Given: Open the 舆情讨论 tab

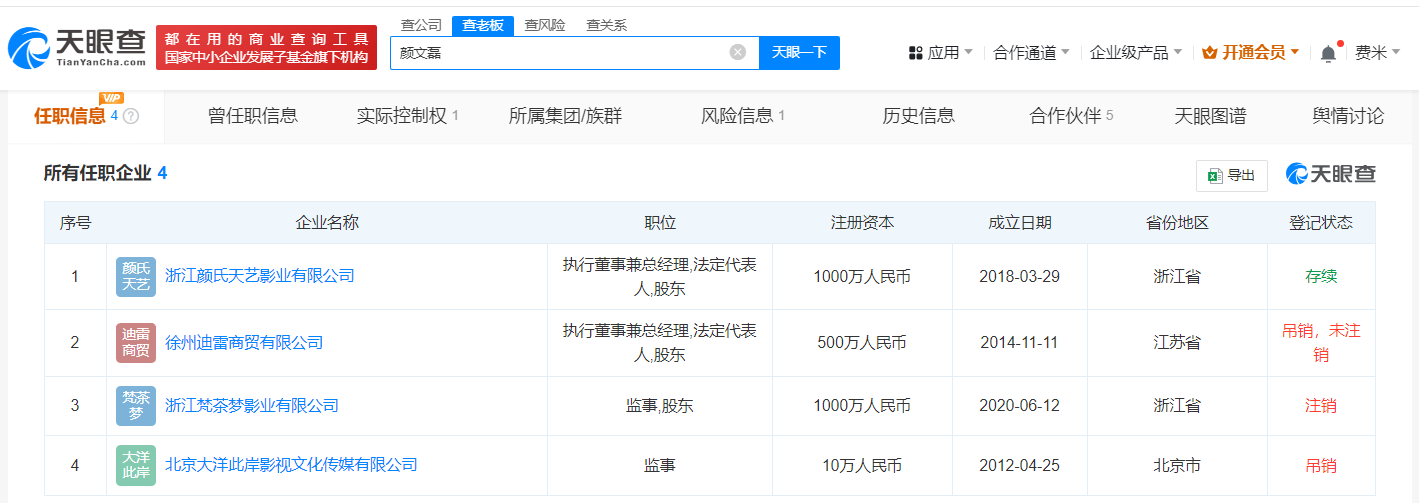Looking at the screenshot, I should 1348,116.
